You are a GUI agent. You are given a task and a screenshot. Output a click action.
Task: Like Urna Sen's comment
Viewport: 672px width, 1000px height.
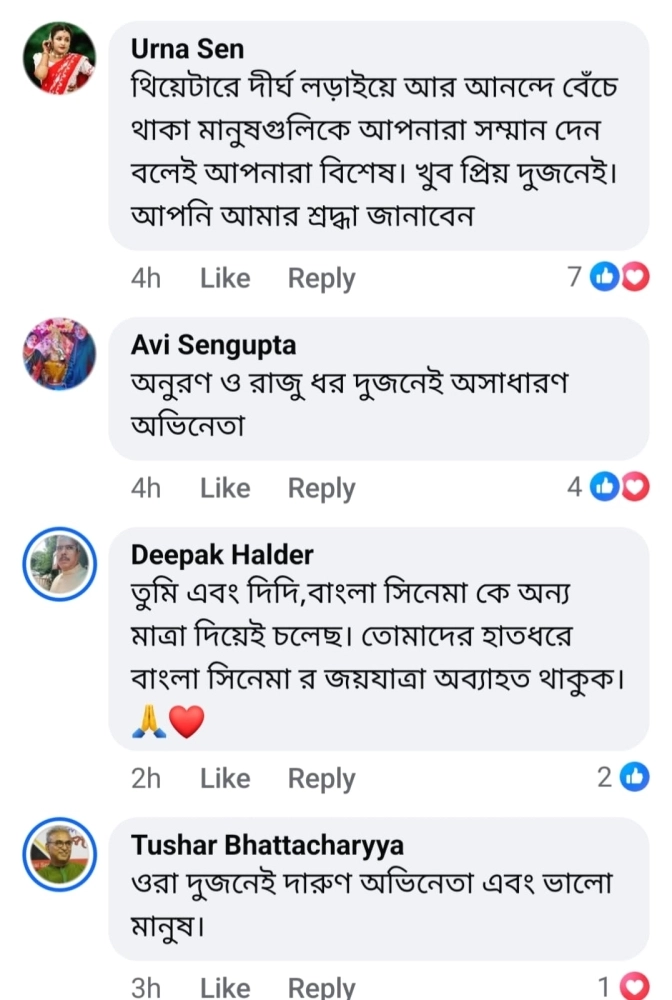coord(225,278)
